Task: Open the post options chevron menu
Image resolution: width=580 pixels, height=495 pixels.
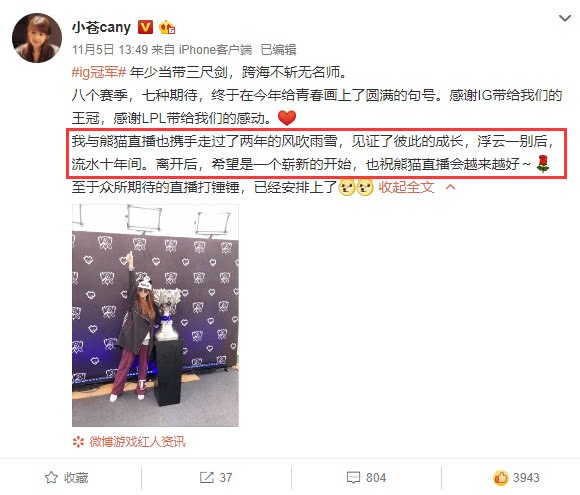Action: coord(564,18)
